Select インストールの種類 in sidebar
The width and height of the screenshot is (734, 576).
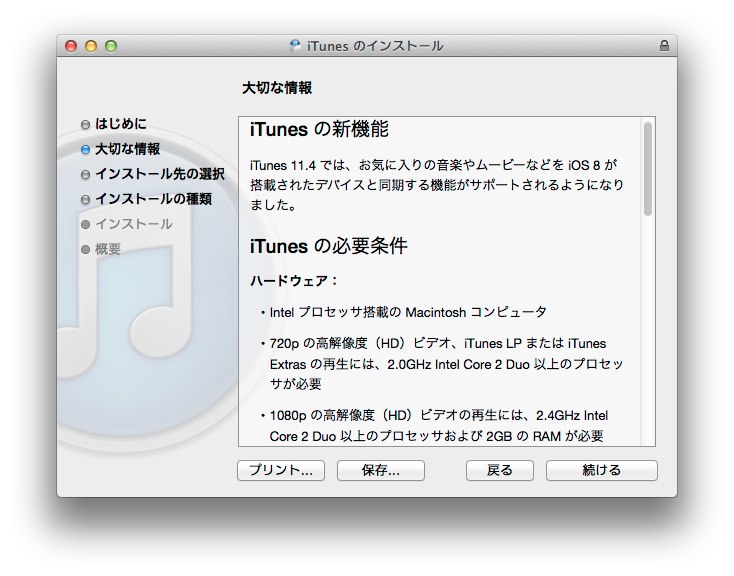pos(154,199)
